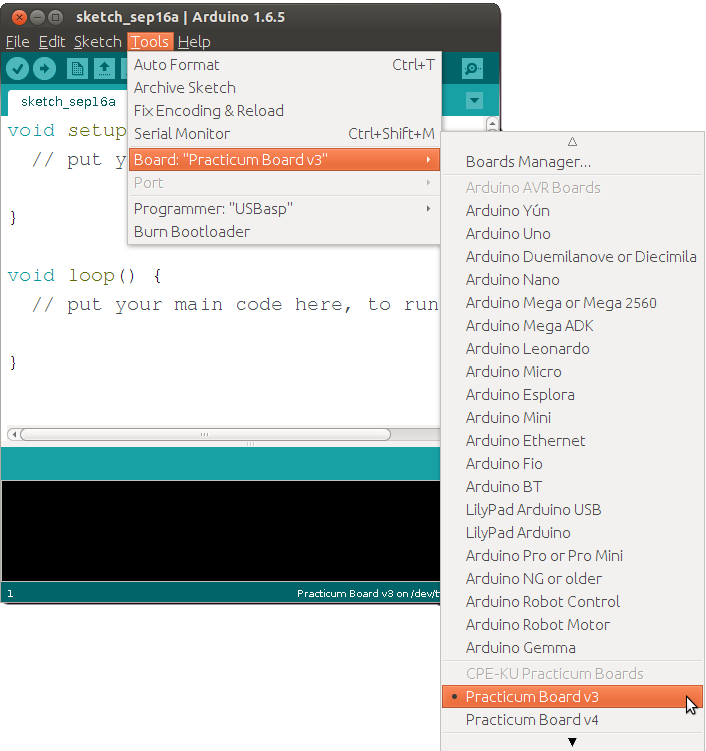This screenshot has height=751, width=706.
Task: Open the Sketch menu
Action: pyautogui.click(x=97, y=41)
